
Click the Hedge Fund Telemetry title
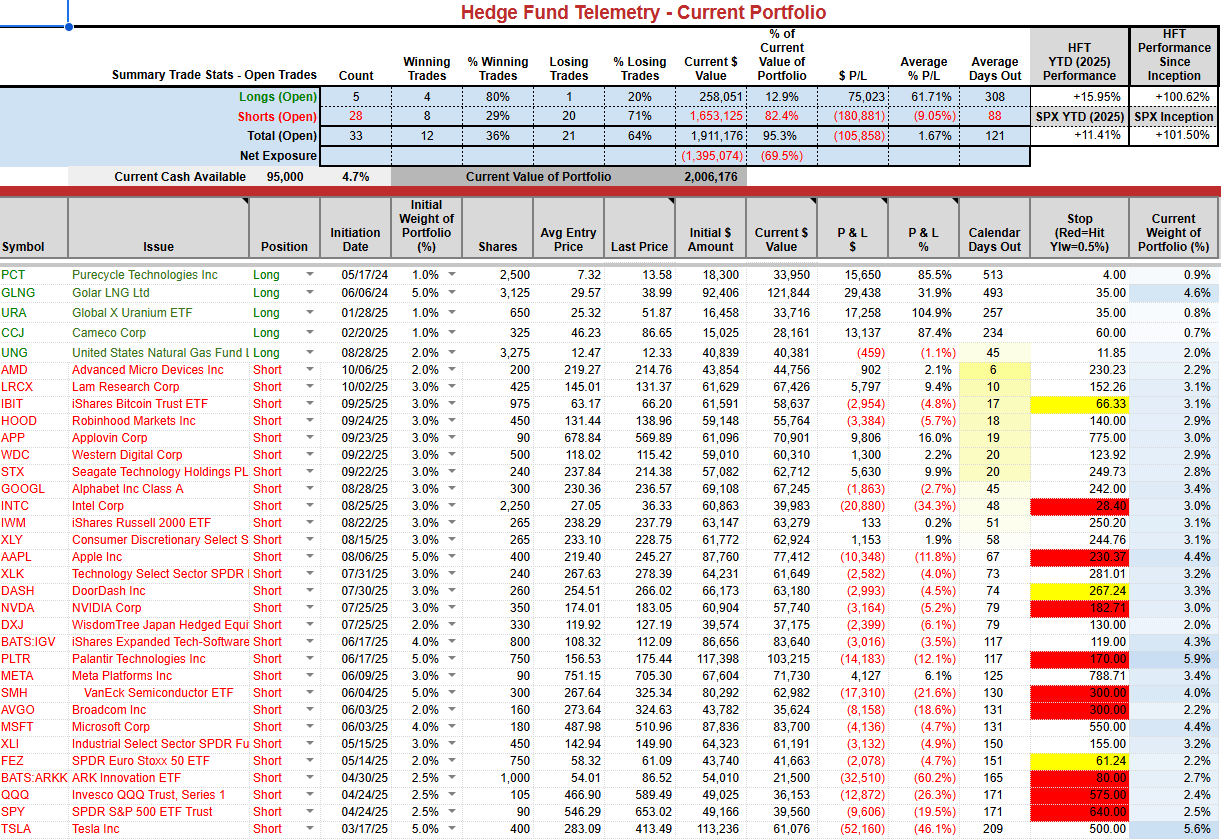643,13
